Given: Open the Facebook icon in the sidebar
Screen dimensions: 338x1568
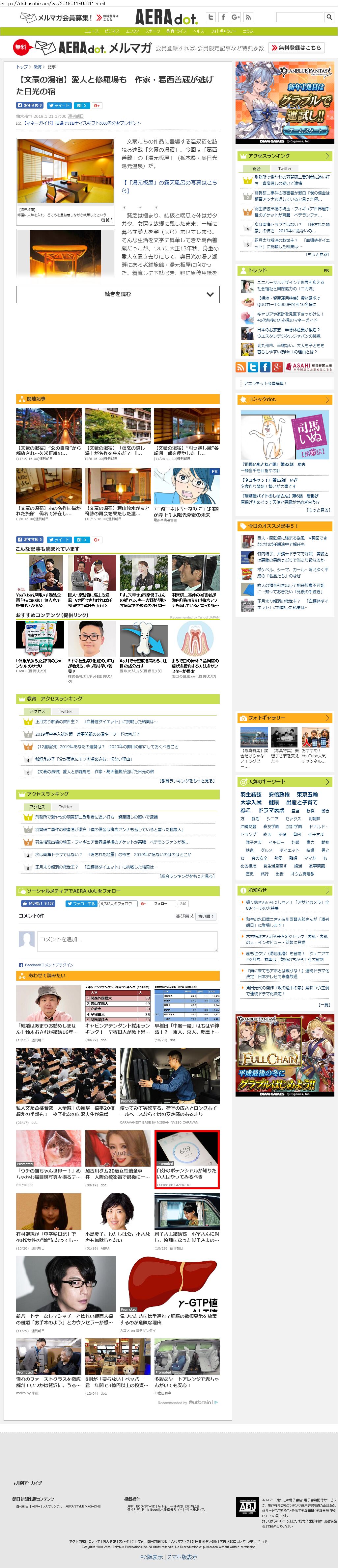Looking at the screenshot, I should [265, 367].
